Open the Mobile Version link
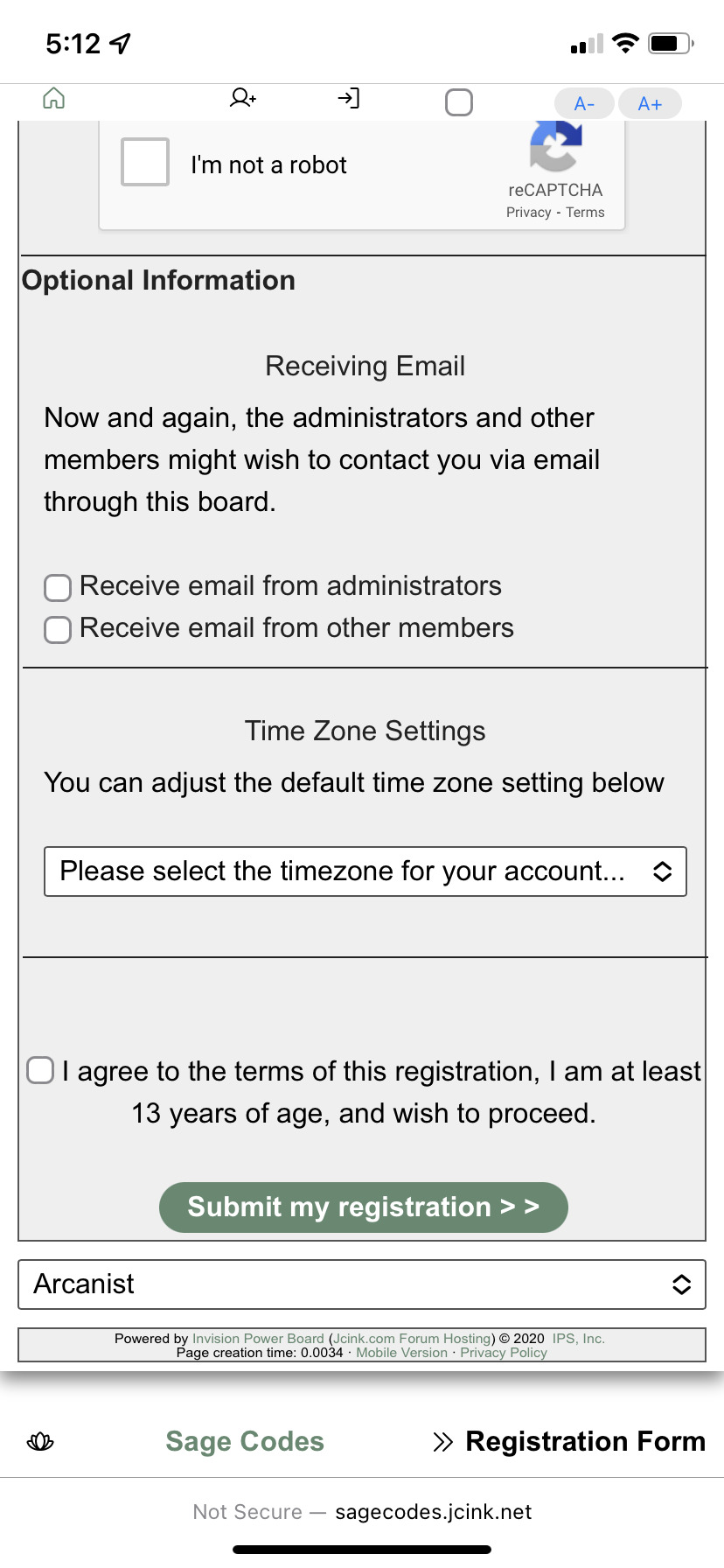724x1568 pixels. (x=401, y=1353)
